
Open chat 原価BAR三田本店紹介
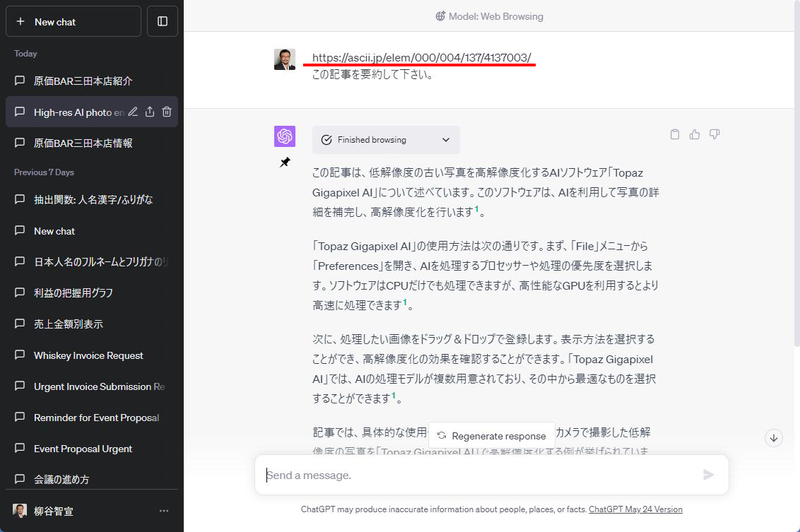pos(92,81)
